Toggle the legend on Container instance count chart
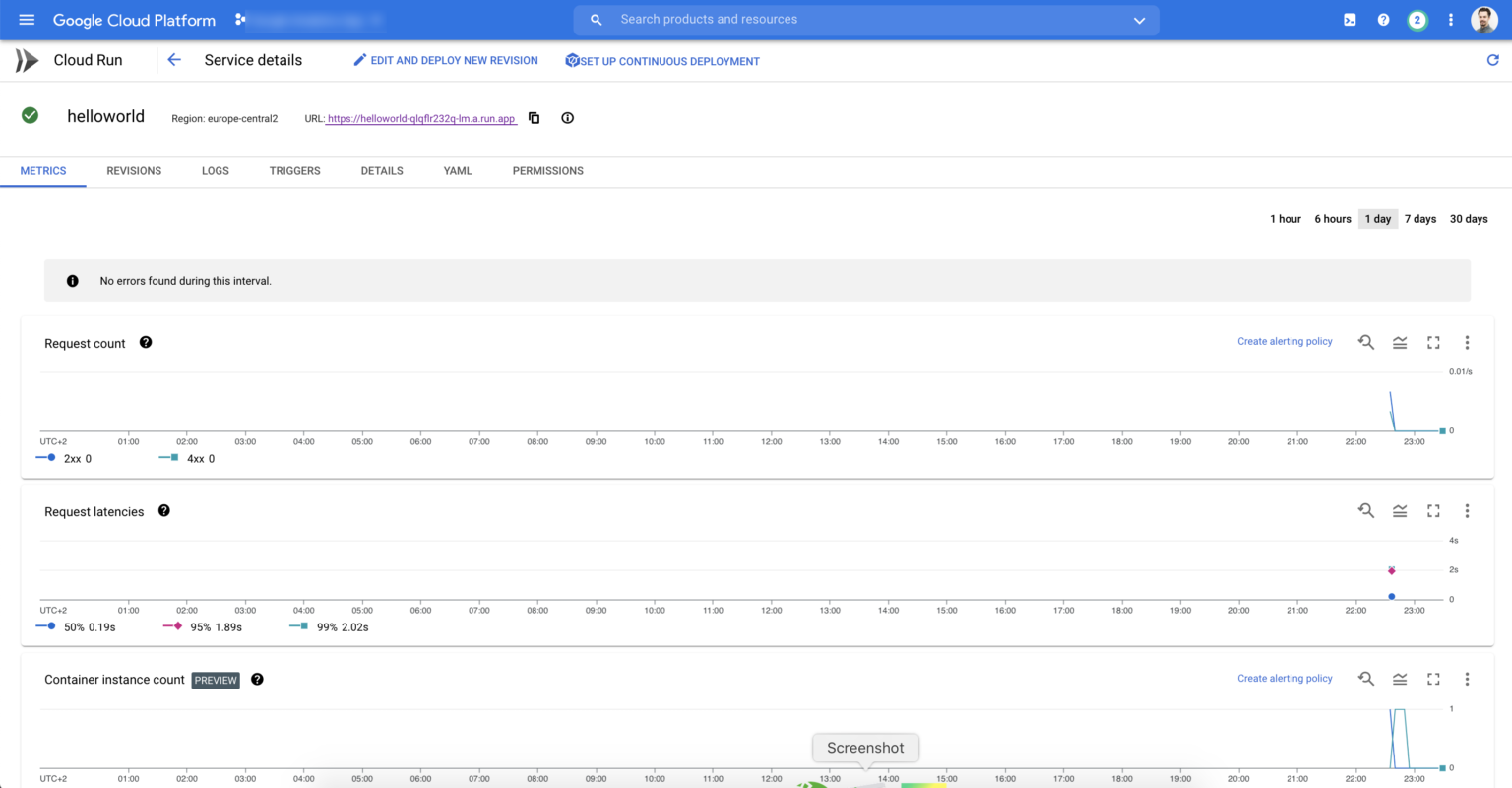Screen dimensions: 1512x788 click(1400, 680)
